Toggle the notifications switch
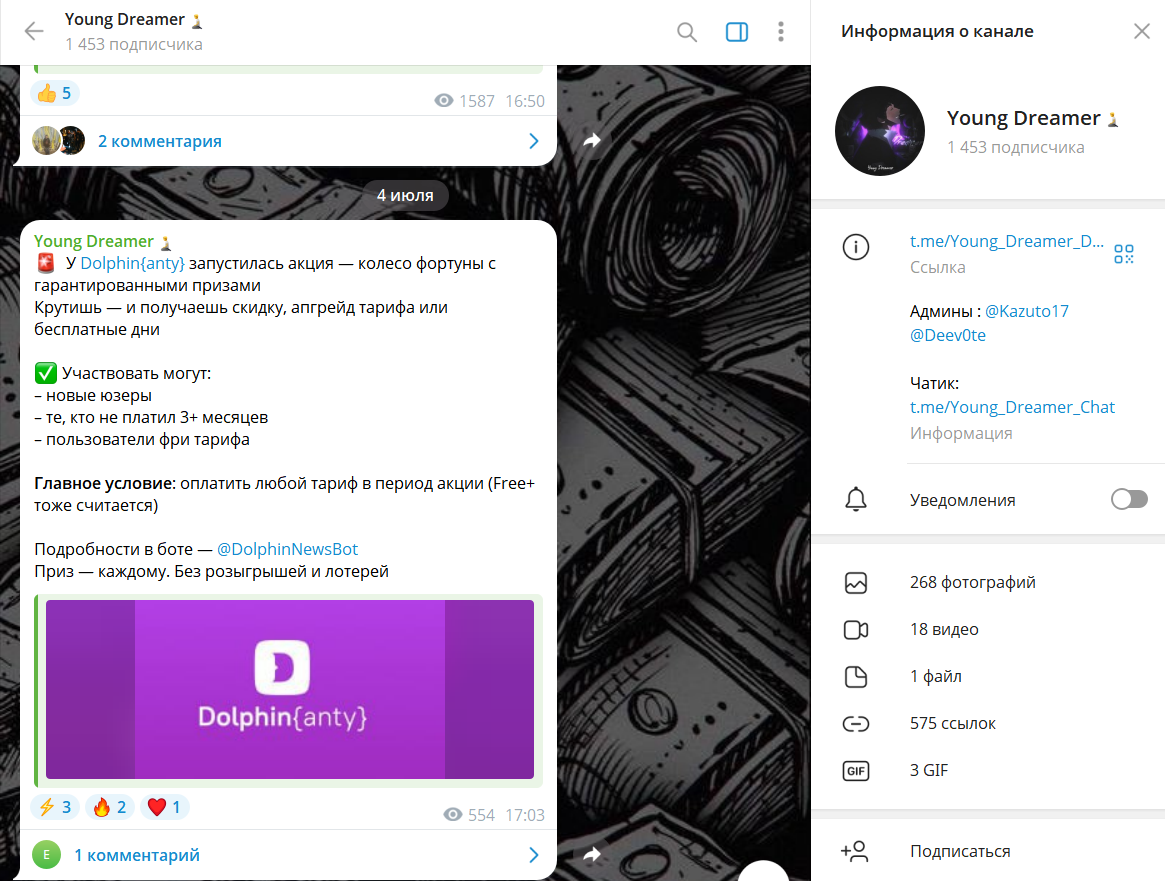 point(1129,499)
